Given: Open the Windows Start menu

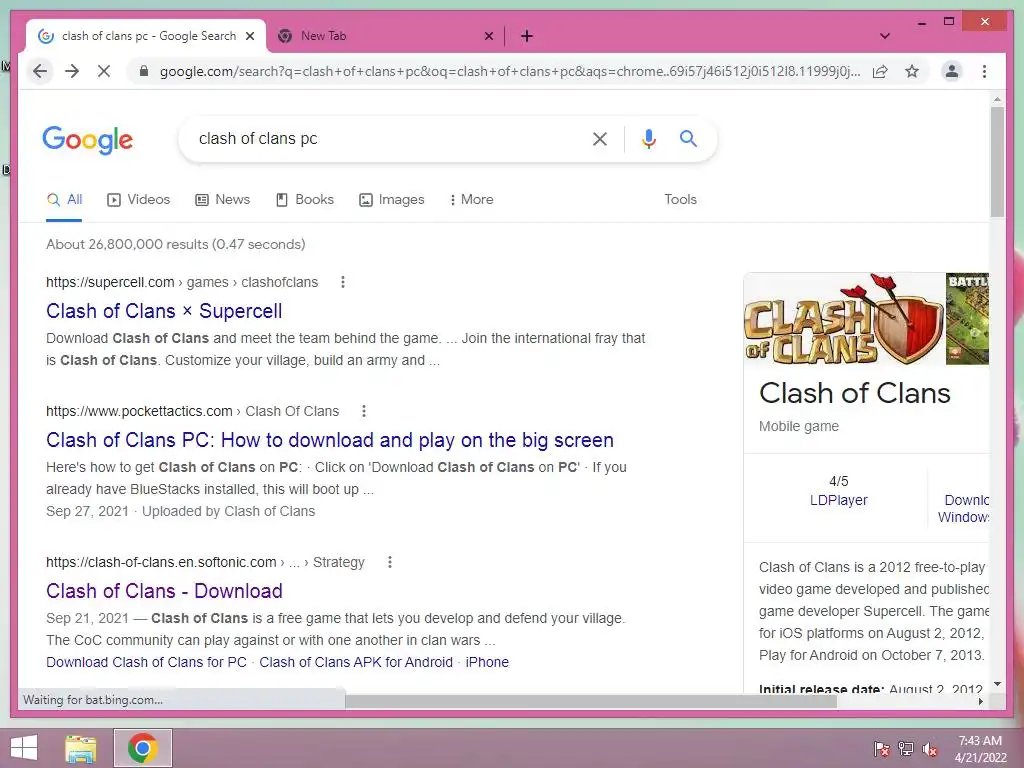Looking at the screenshot, I should [x=24, y=748].
